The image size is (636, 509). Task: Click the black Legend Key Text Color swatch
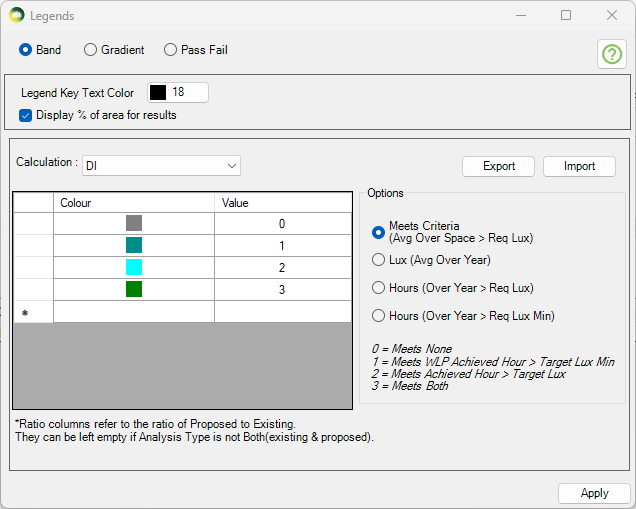pos(158,93)
